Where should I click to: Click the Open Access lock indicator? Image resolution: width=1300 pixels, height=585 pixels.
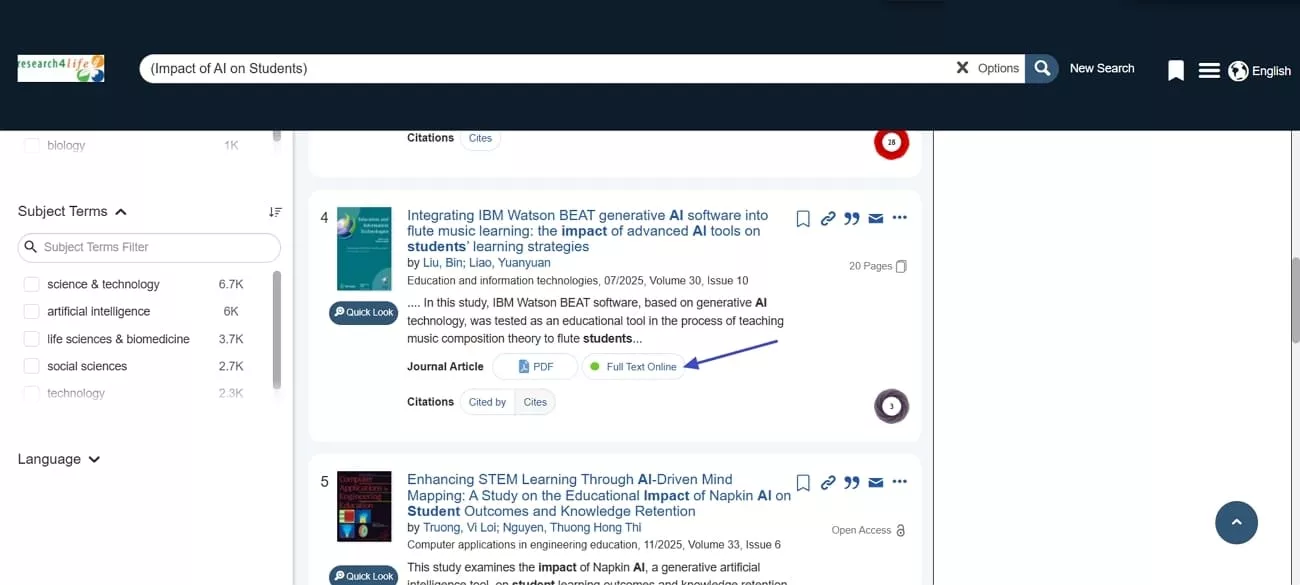coord(869,530)
